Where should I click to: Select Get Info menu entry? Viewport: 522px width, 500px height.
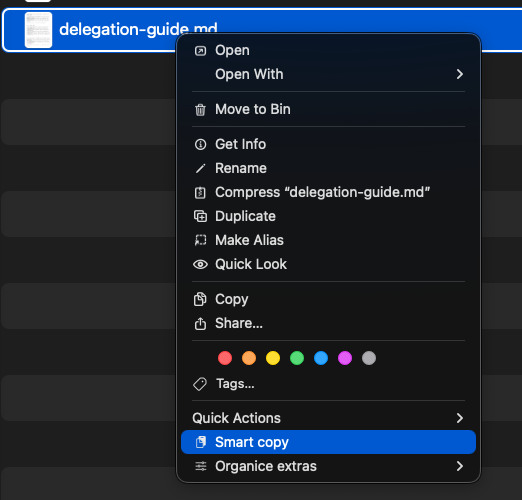[328, 144]
